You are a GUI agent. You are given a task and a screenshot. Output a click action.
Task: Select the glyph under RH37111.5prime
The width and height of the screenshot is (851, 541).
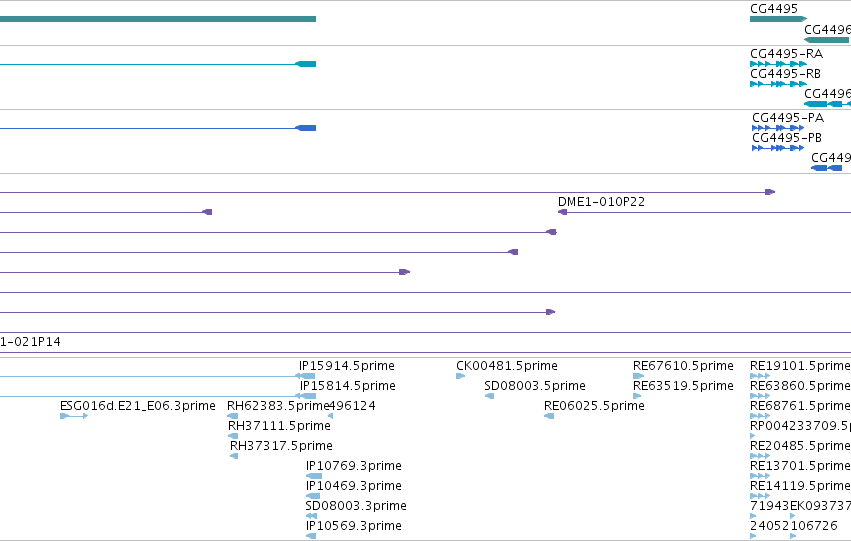[x=233, y=436]
